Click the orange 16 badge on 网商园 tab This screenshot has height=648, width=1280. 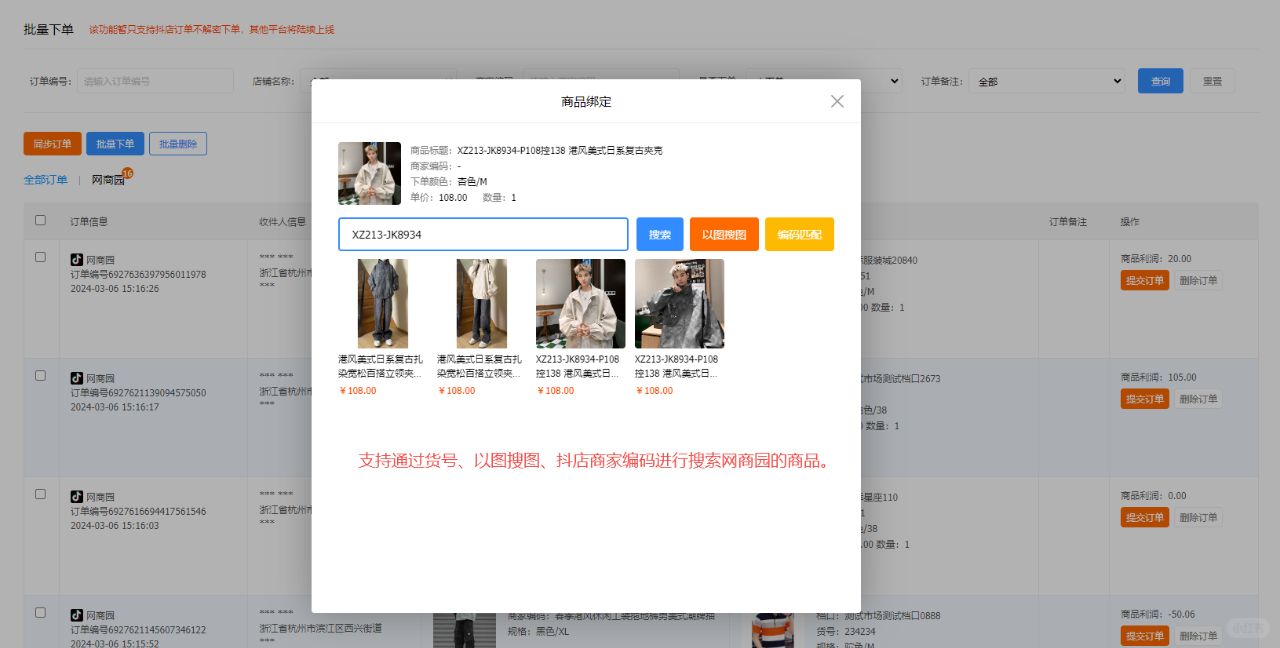127,173
